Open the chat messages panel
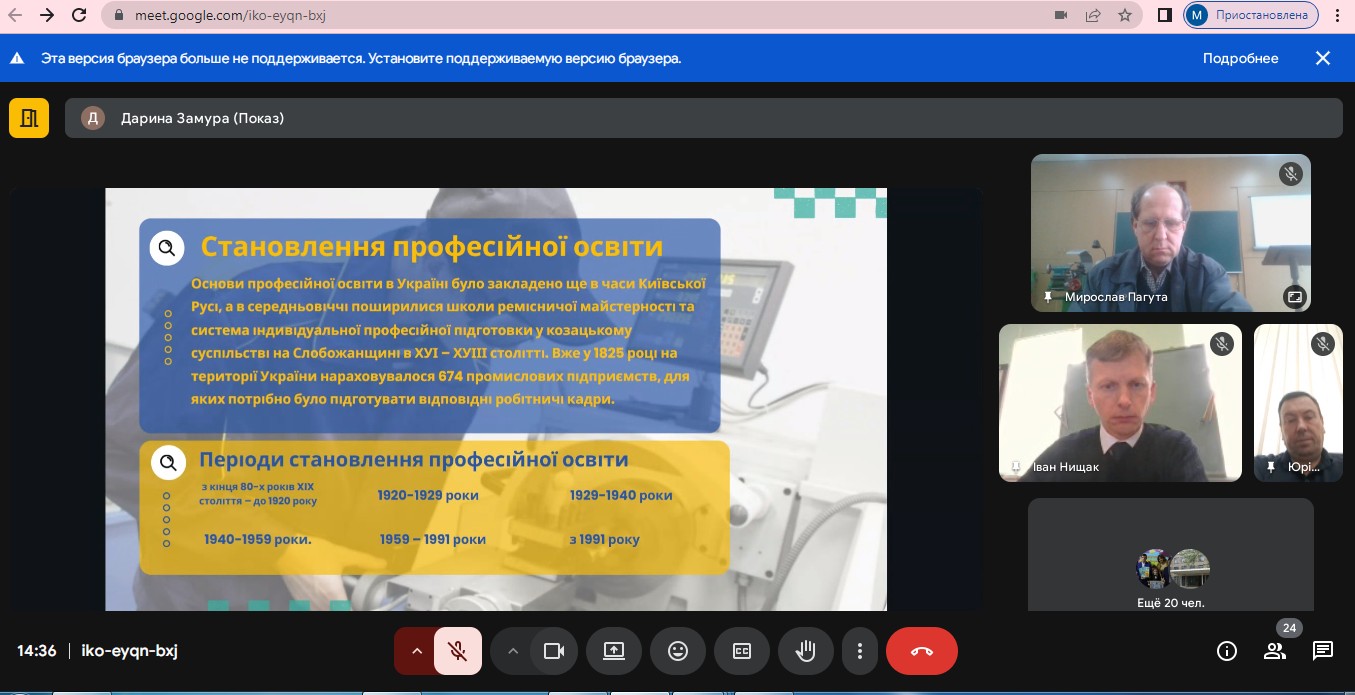This screenshot has height=695, width=1355. tap(1323, 651)
